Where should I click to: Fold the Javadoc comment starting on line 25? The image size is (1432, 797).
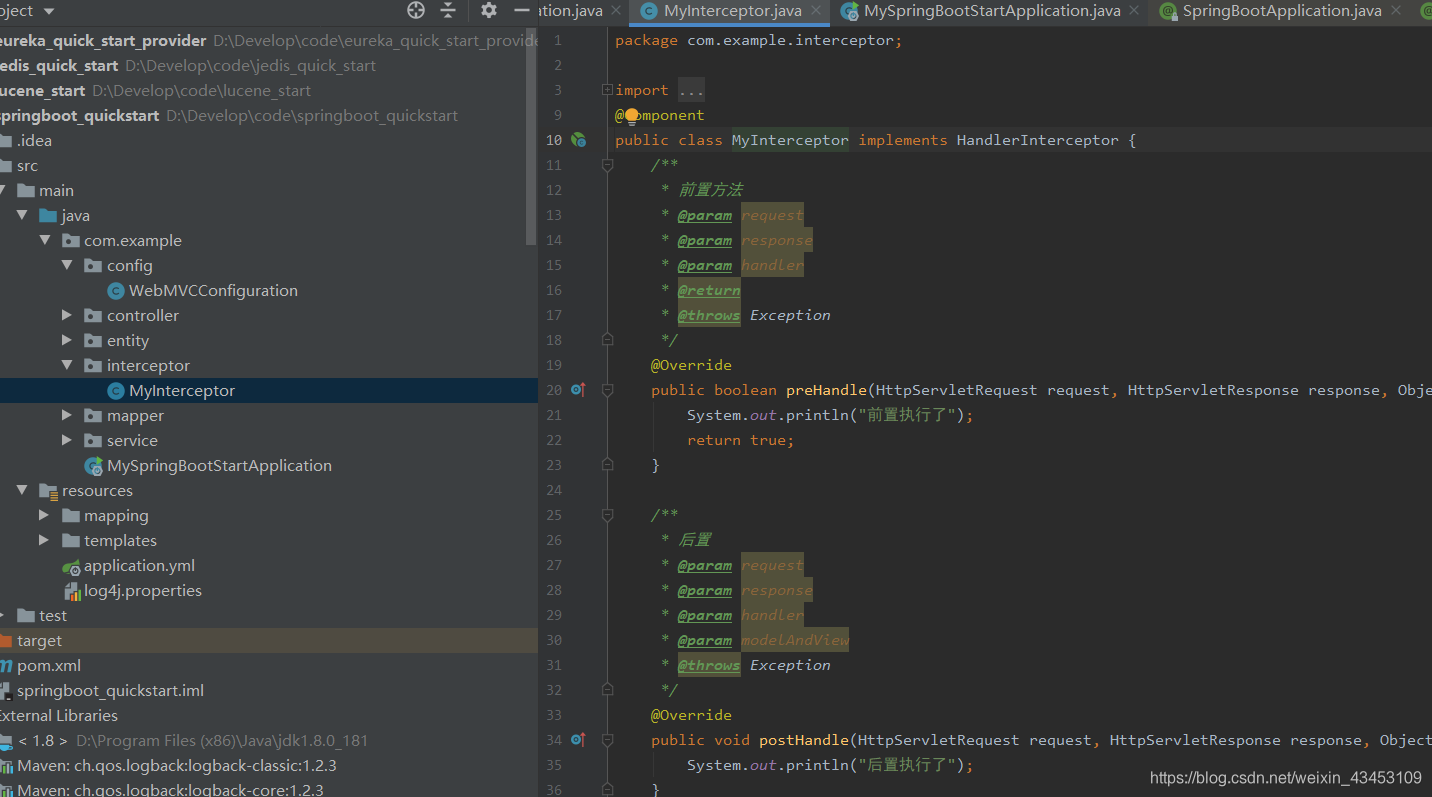[x=607, y=515]
